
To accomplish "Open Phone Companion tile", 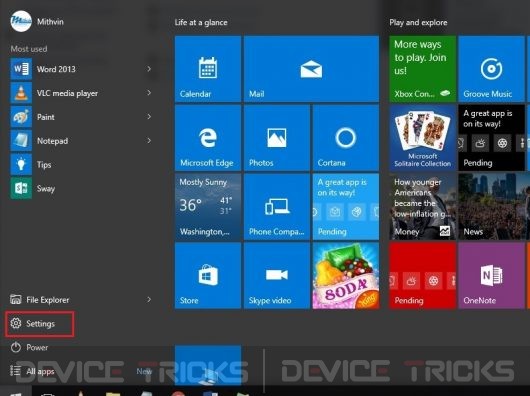I will point(277,207).
